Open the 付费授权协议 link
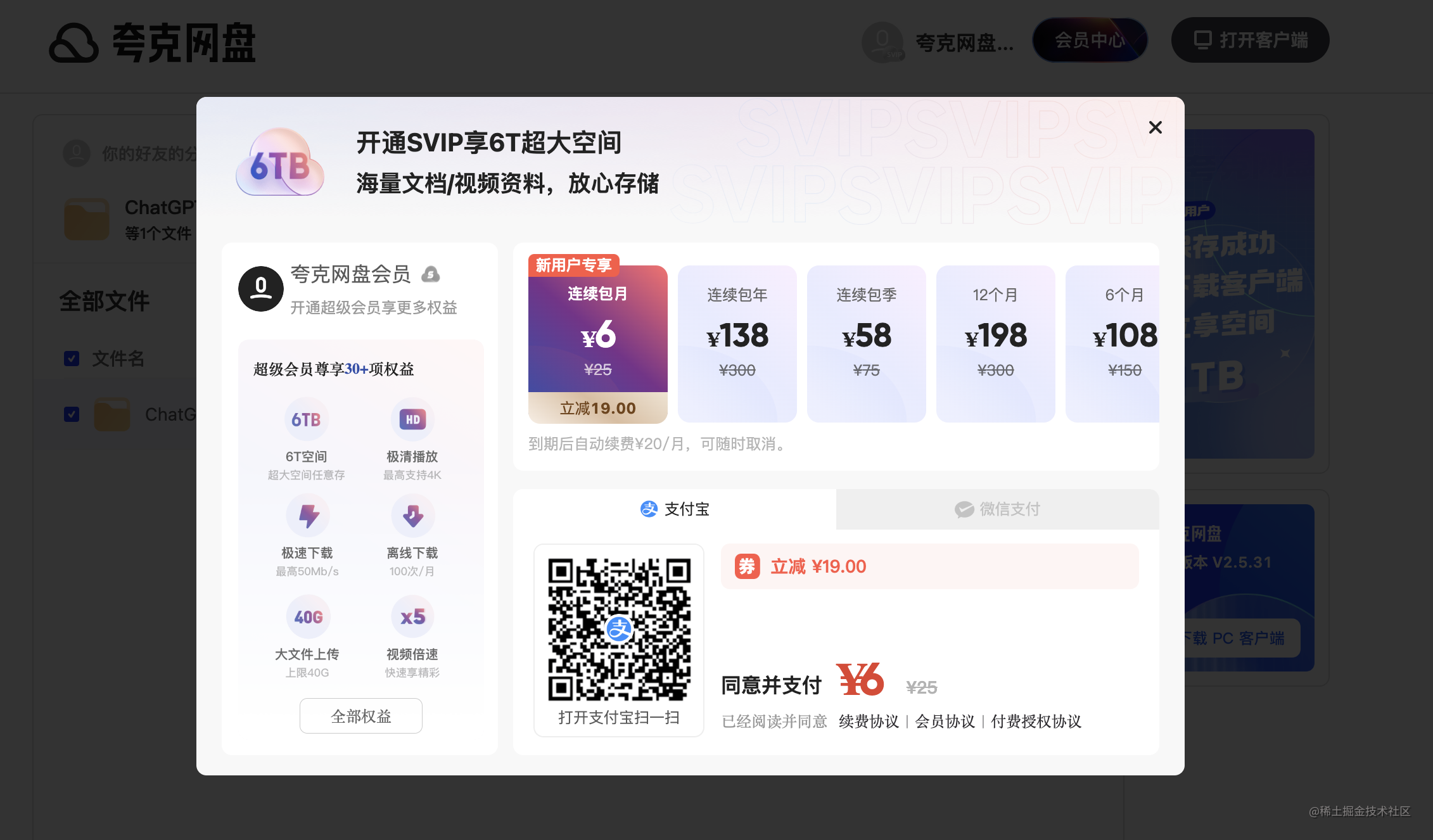This screenshot has width=1433, height=840. [x=1036, y=722]
